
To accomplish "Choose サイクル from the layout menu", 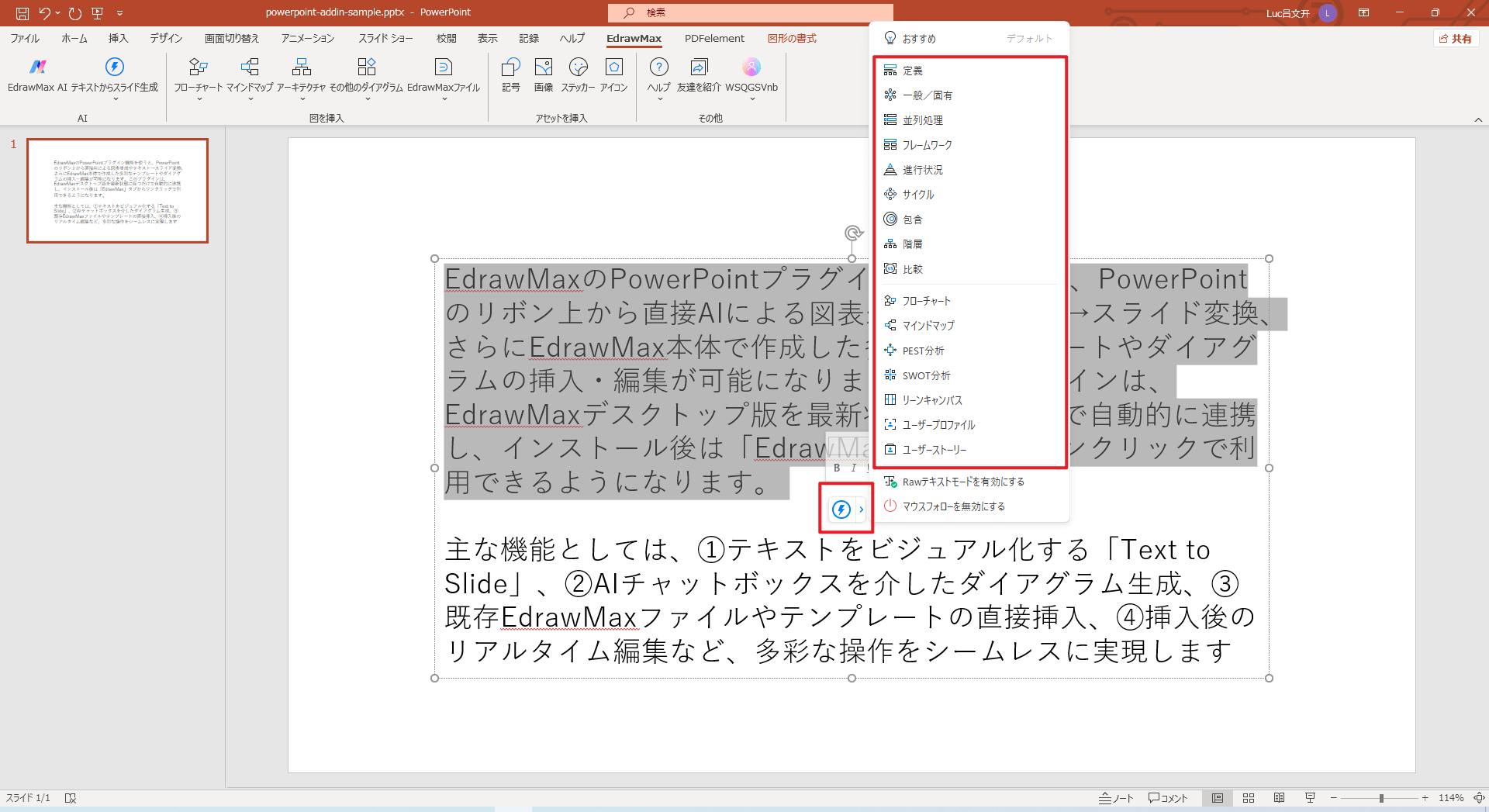I will 971,195.
